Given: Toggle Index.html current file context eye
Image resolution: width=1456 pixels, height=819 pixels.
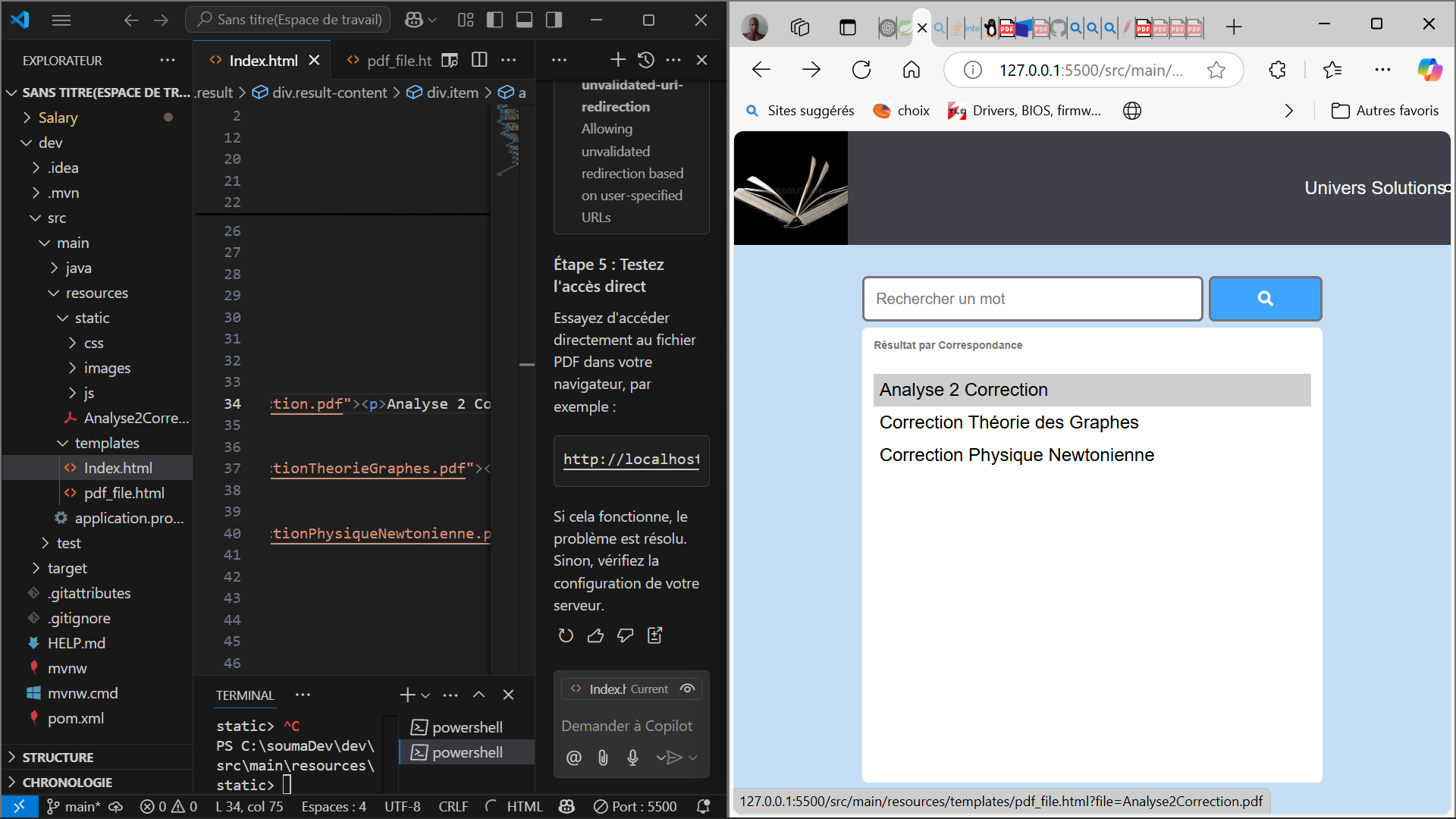Looking at the screenshot, I should coord(687,689).
